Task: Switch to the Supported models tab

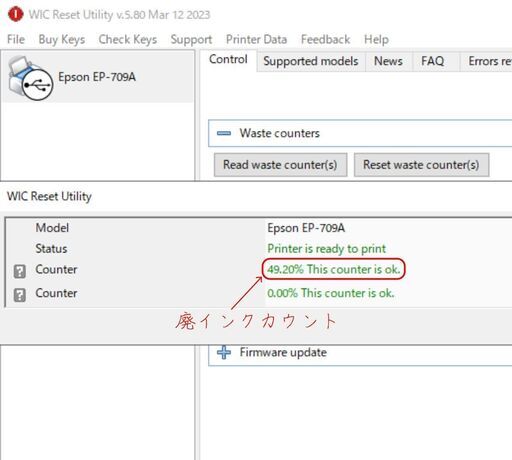Action: pos(311,61)
